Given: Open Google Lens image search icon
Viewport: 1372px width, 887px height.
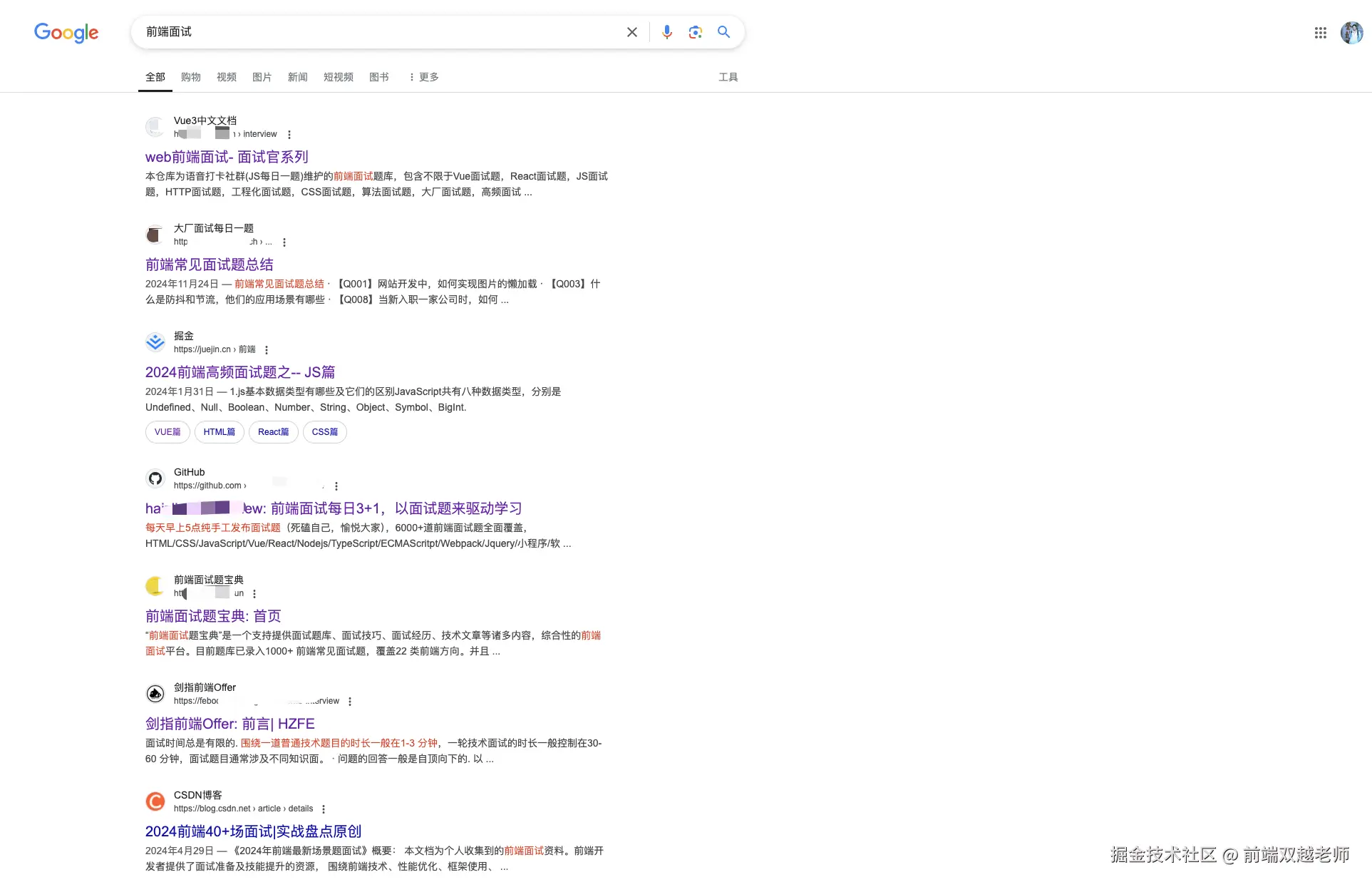Looking at the screenshot, I should 695,31.
